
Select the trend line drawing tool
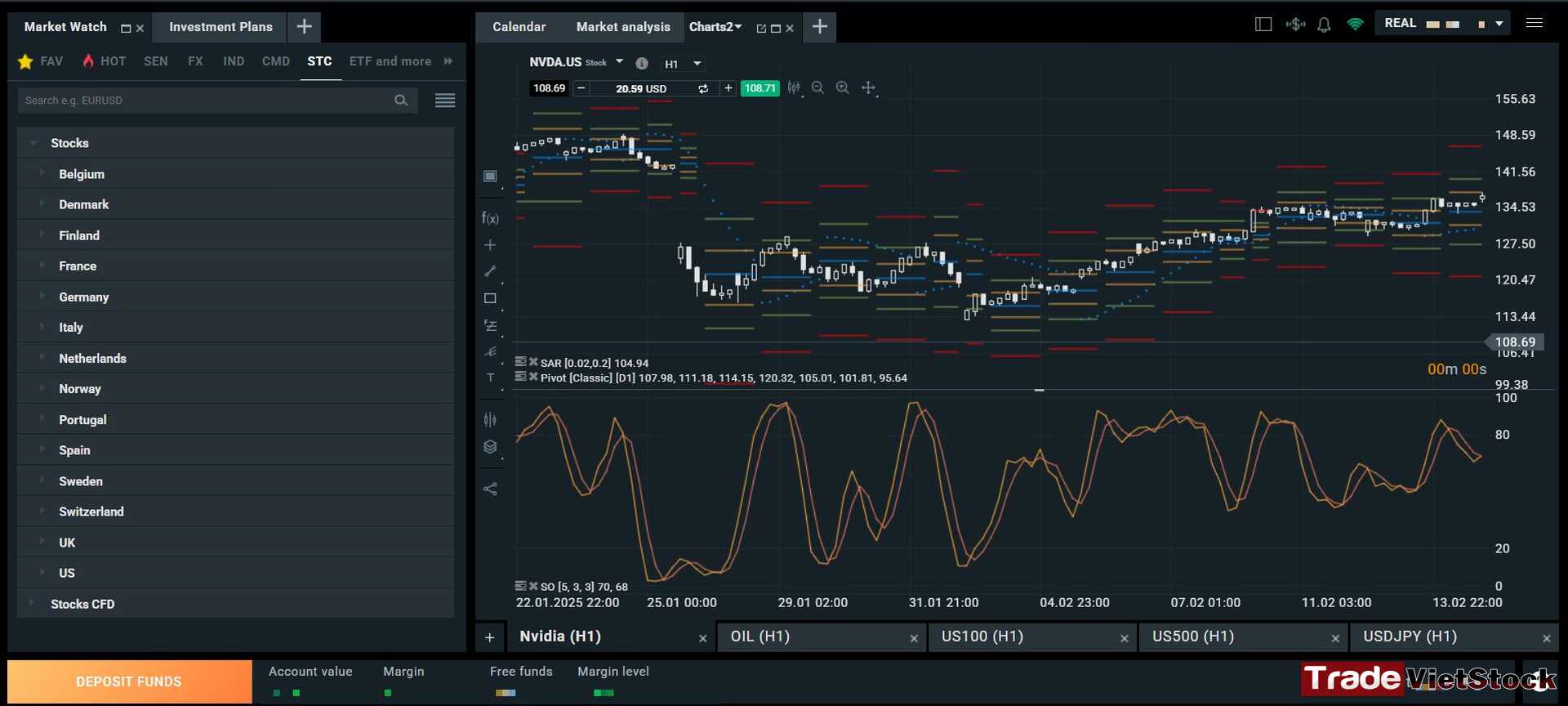click(x=490, y=271)
